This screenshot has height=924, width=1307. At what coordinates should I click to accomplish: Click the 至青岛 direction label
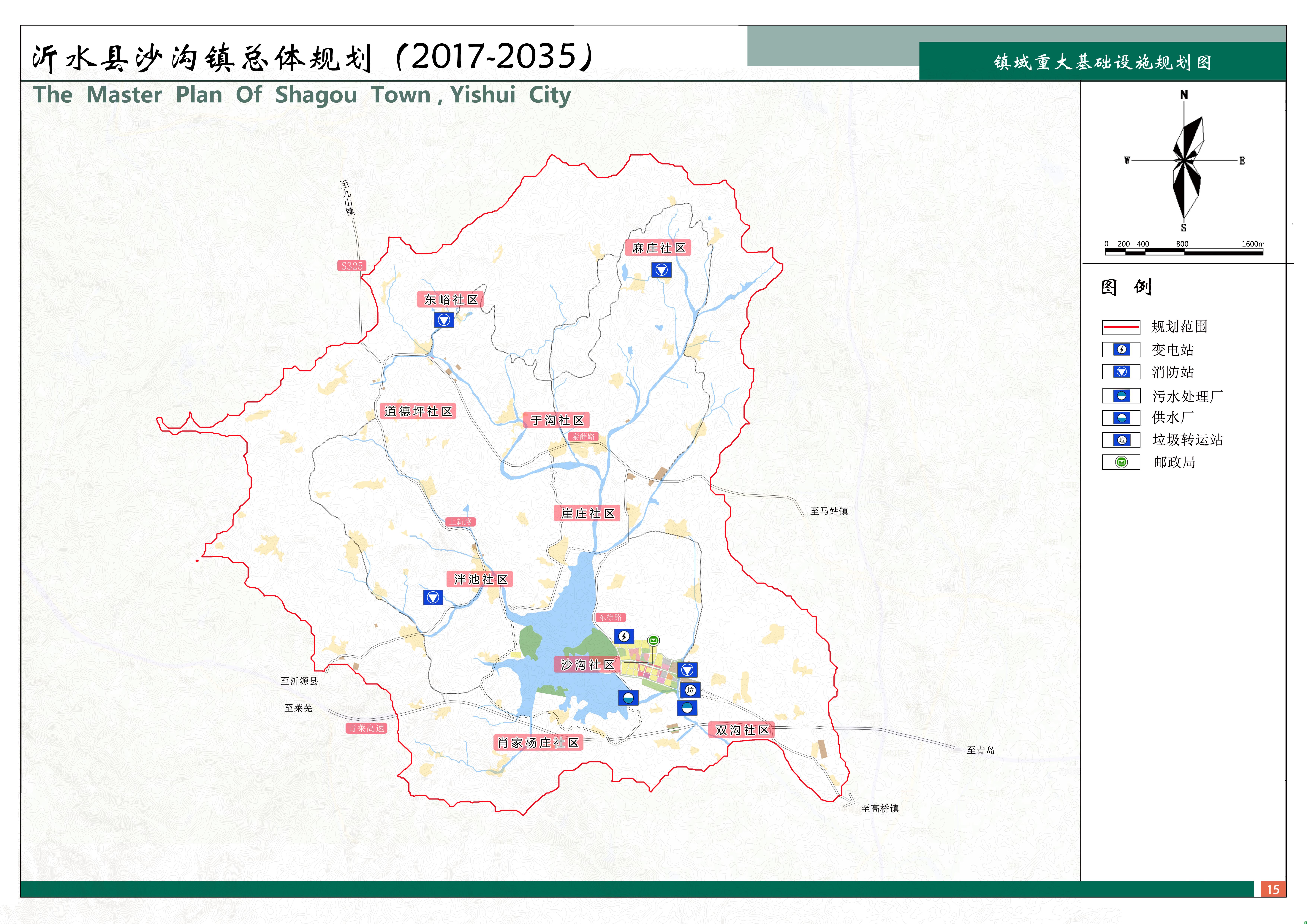point(981,750)
